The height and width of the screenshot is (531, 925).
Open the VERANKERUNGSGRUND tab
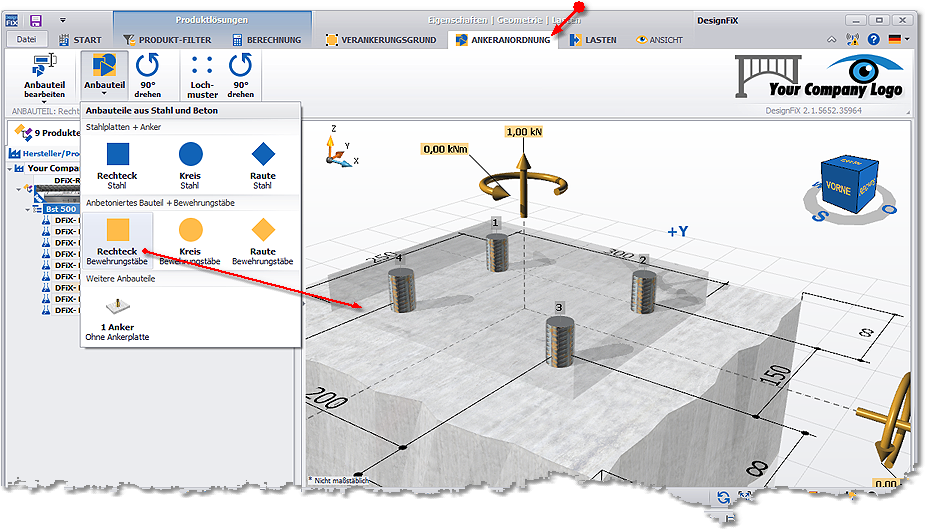coord(381,40)
